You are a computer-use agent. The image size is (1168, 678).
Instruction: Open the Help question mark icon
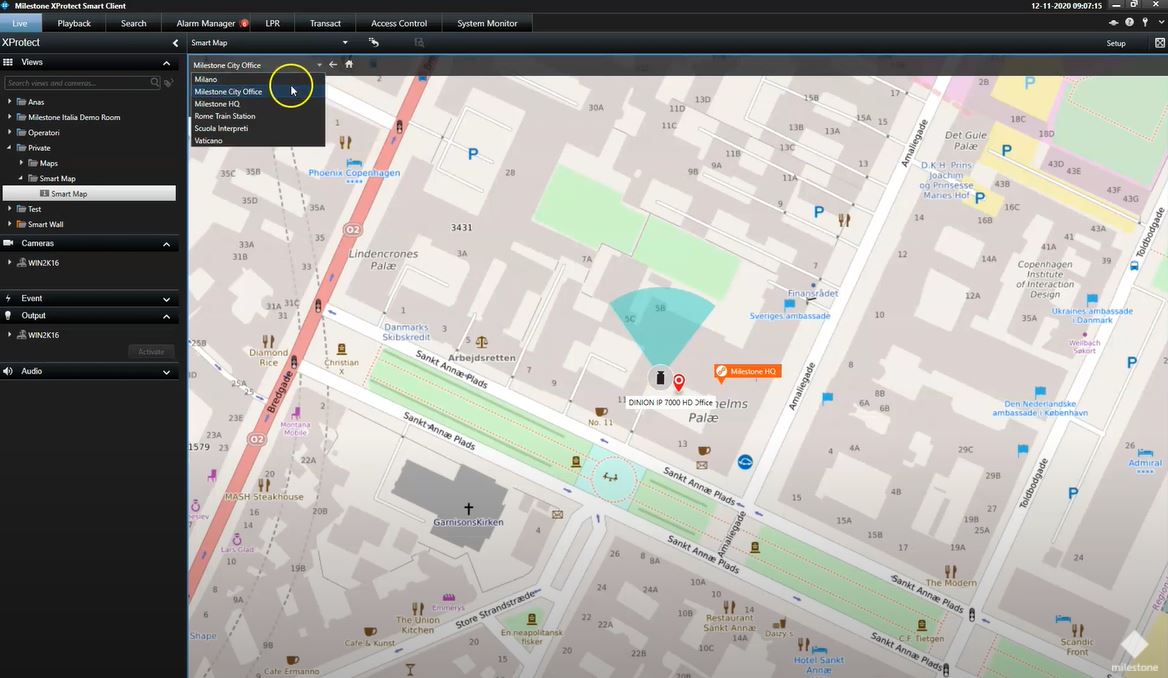click(x=1129, y=22)
